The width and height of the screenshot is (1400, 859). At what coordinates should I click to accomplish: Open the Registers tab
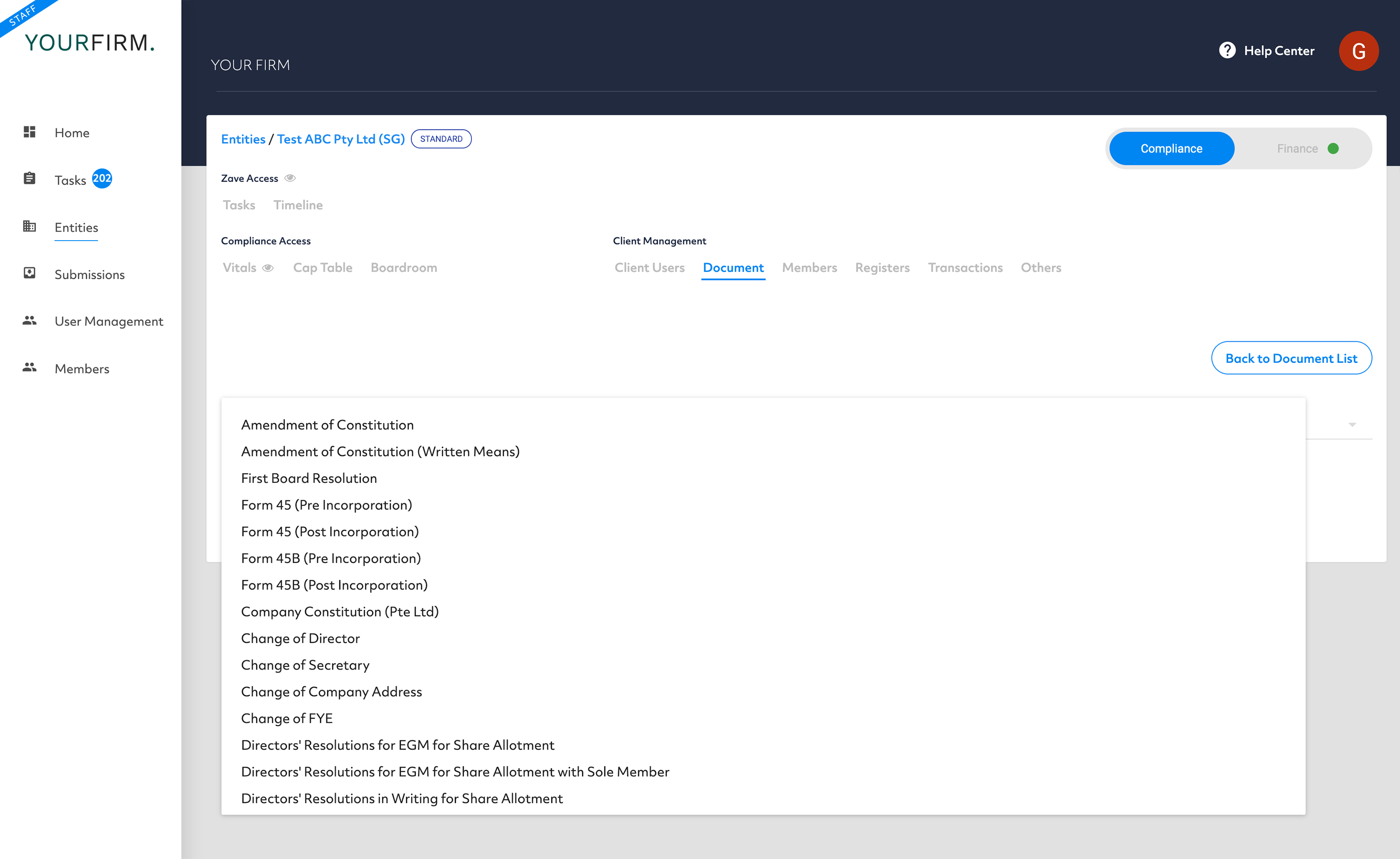[882, 268]
